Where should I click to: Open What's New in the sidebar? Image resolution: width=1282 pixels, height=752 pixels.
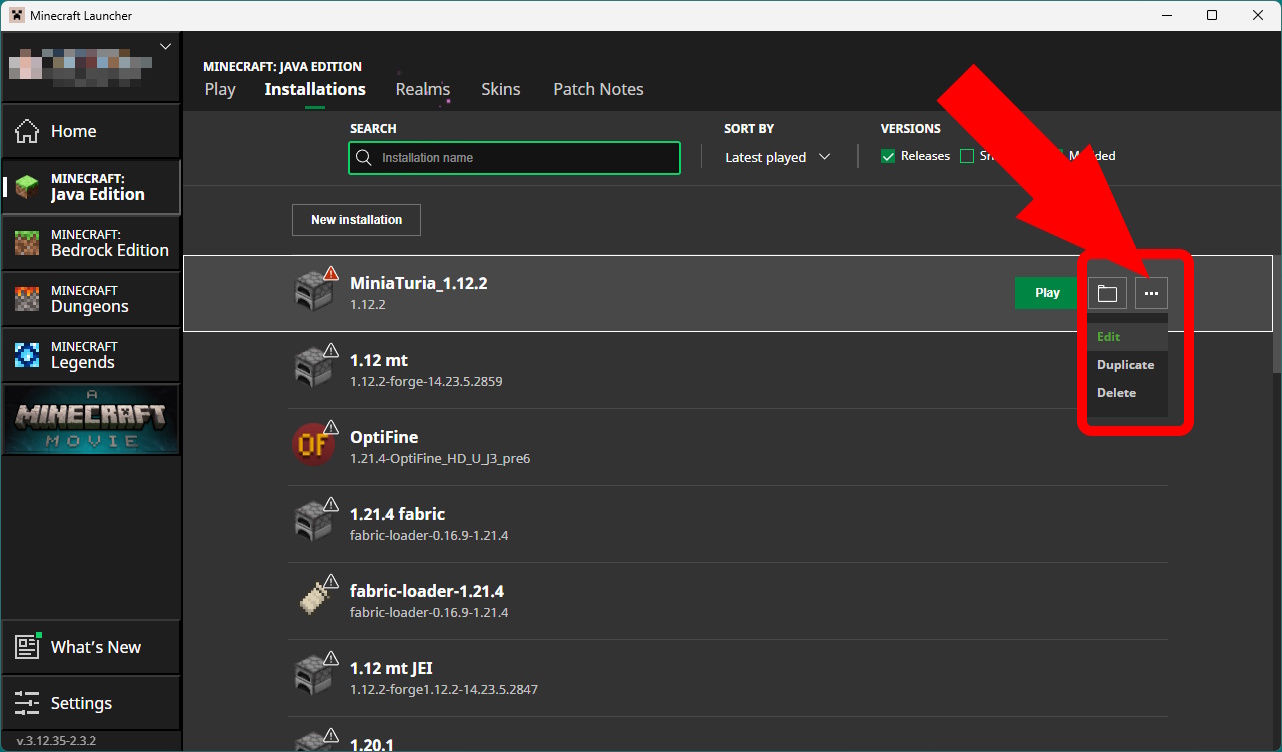click(91, 647)
